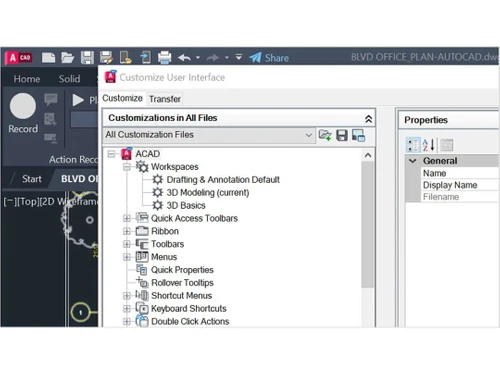Open All Customization Files dropdown

click(x=209, y=135)
